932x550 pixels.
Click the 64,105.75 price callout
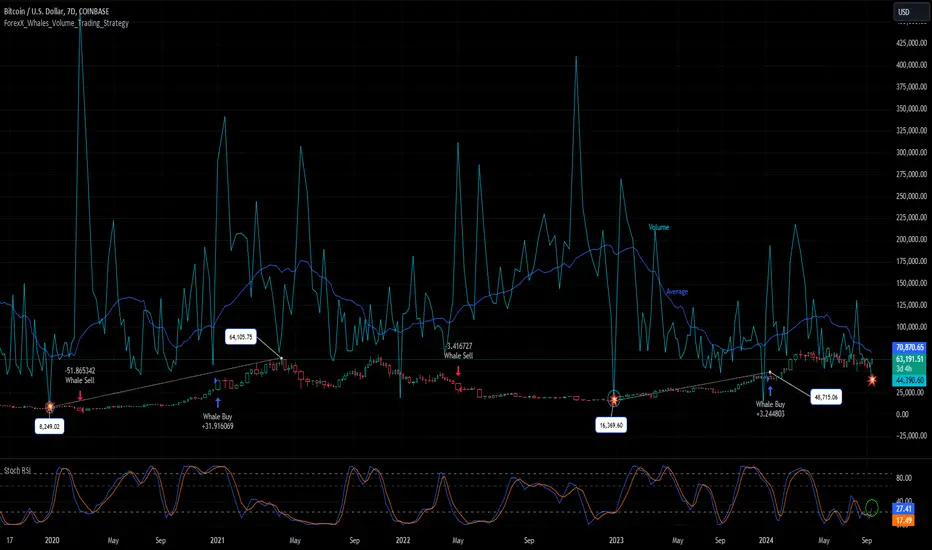click(x=241, y=337)
